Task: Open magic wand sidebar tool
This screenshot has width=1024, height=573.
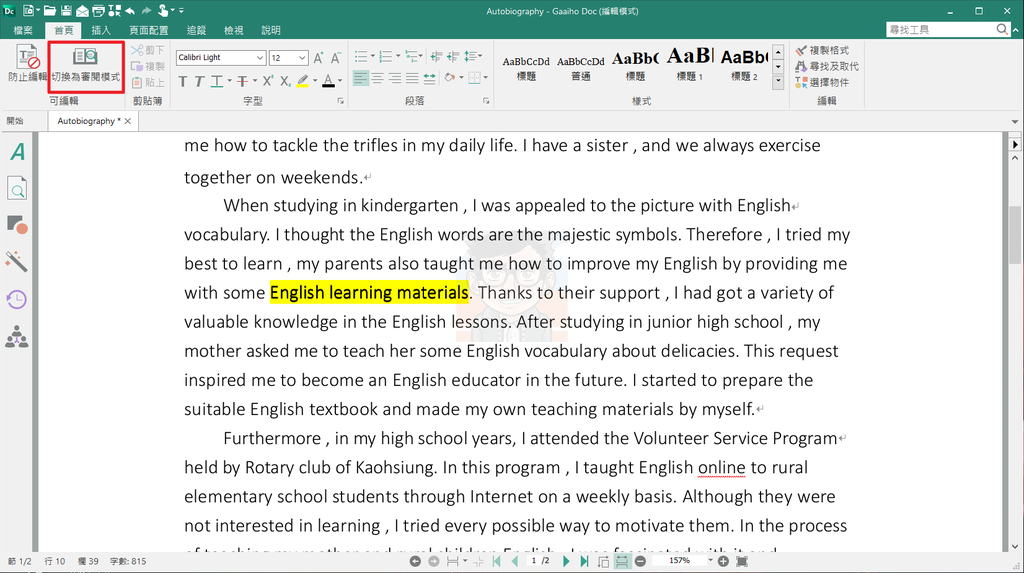Action: pyautogui.click(x=16, y=261)
